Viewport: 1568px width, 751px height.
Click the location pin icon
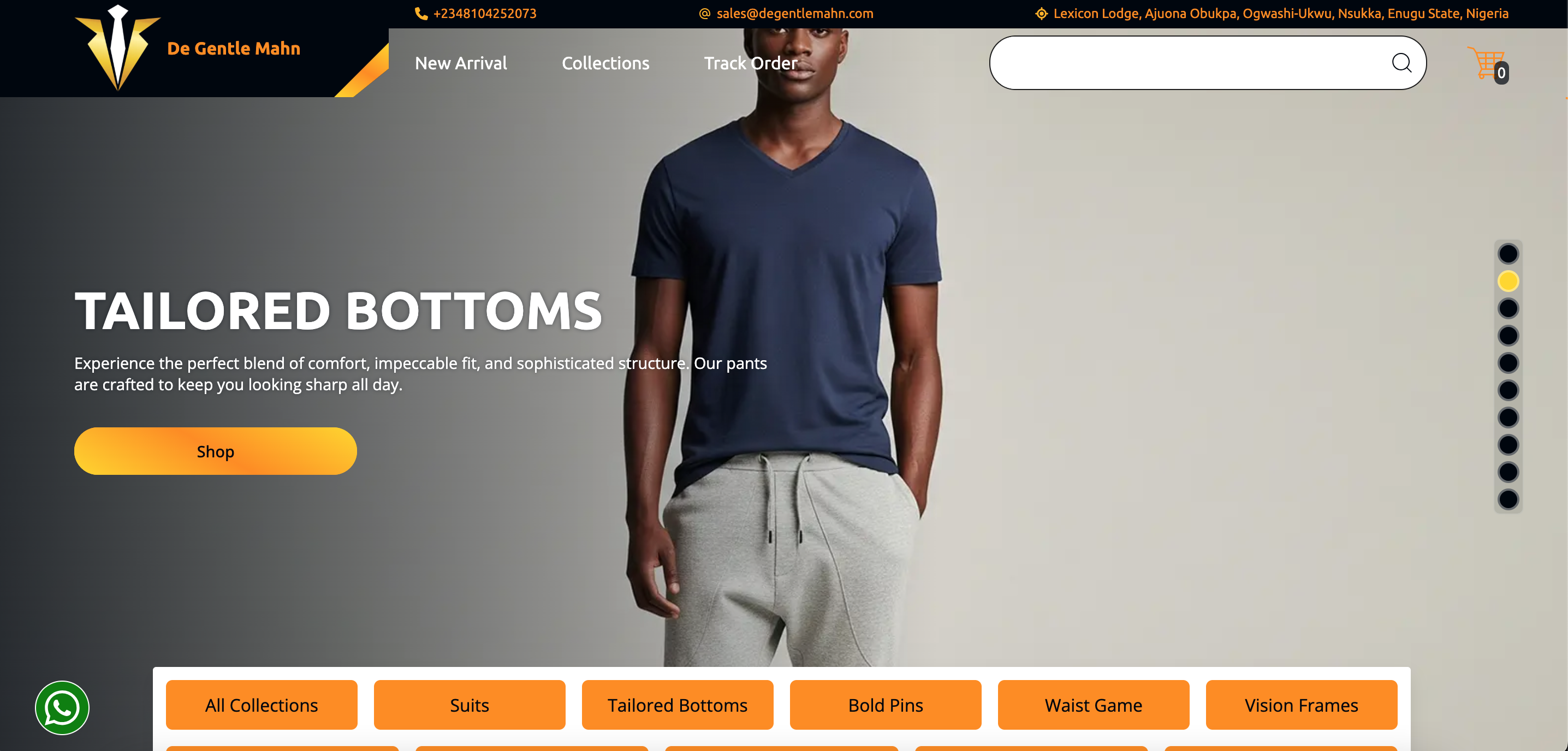click(1041, 14)
